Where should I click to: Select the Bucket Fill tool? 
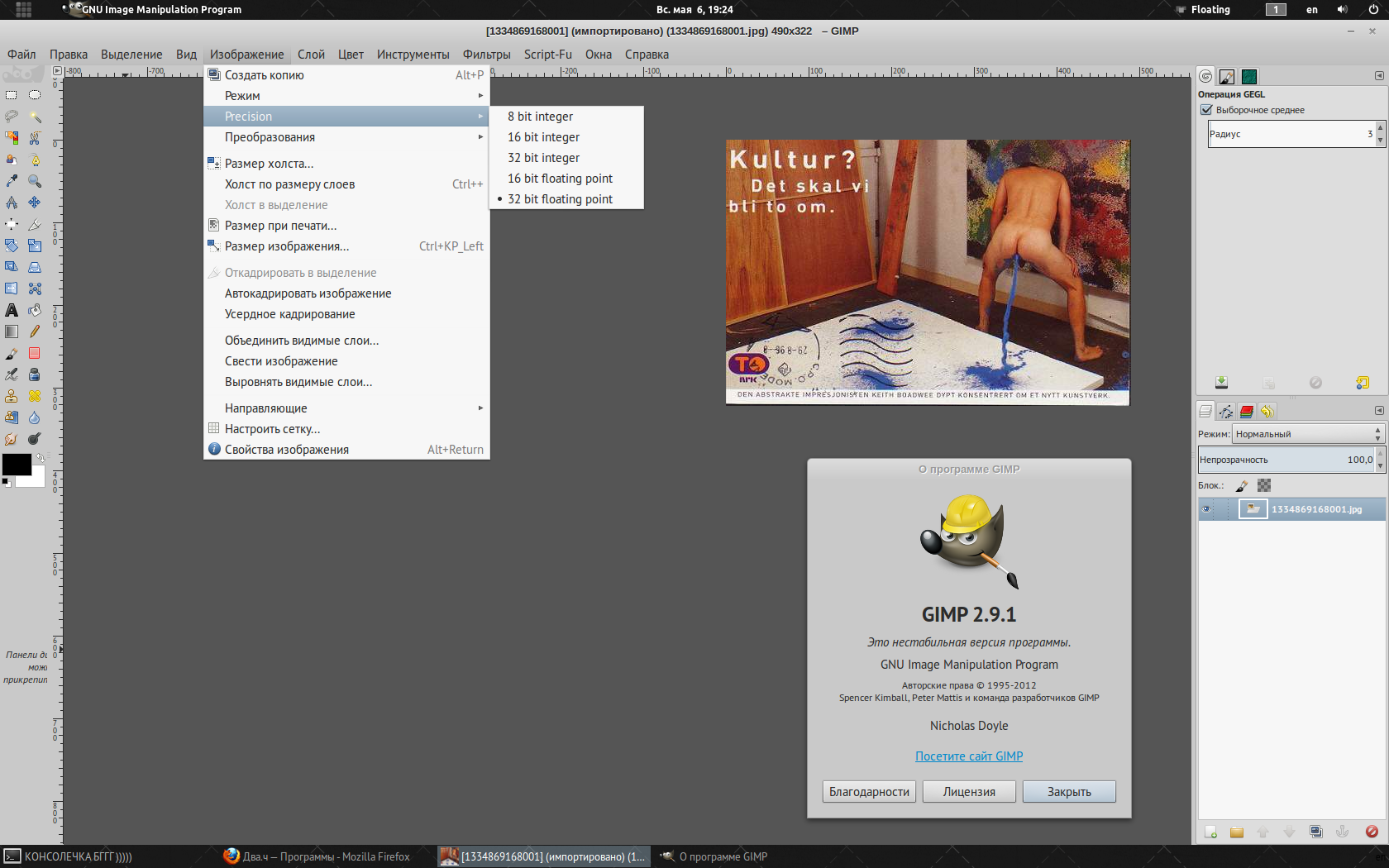coord(35,310)
